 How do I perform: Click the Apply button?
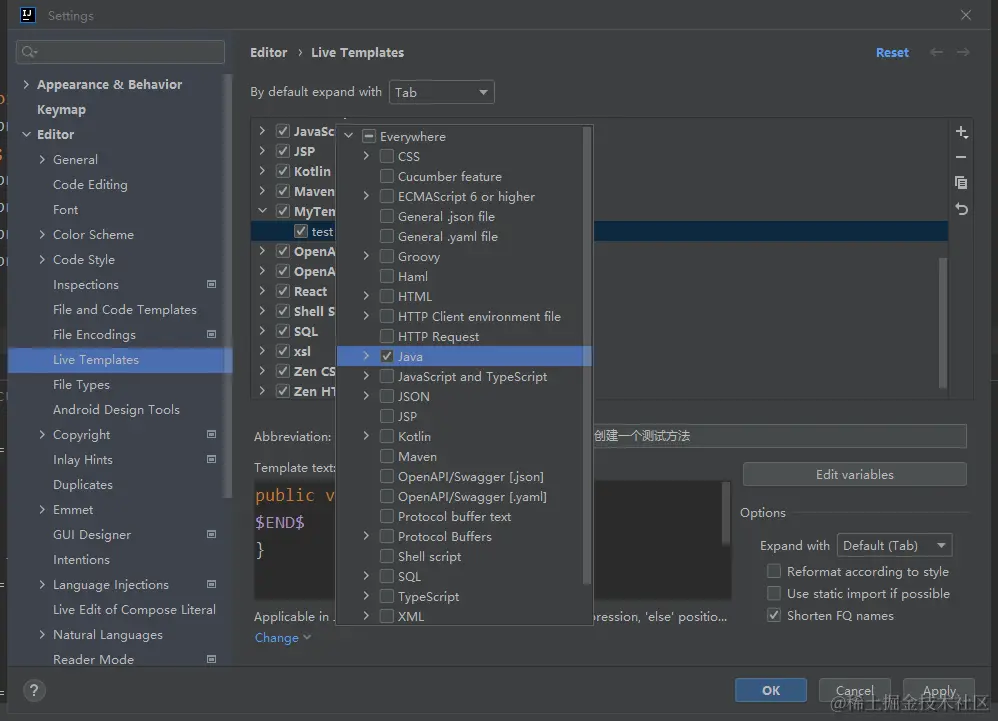coord(939,690)
